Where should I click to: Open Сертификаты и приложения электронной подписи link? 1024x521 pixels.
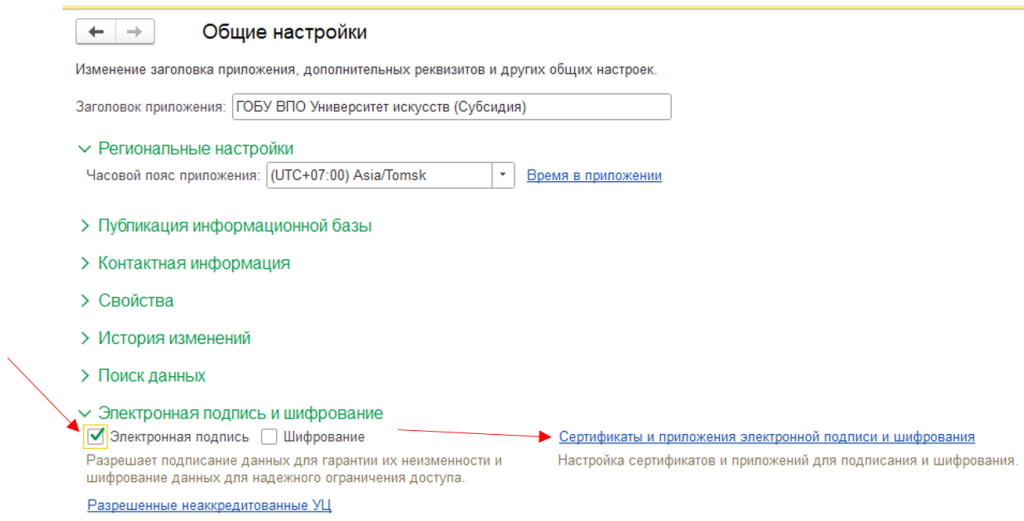766,437
